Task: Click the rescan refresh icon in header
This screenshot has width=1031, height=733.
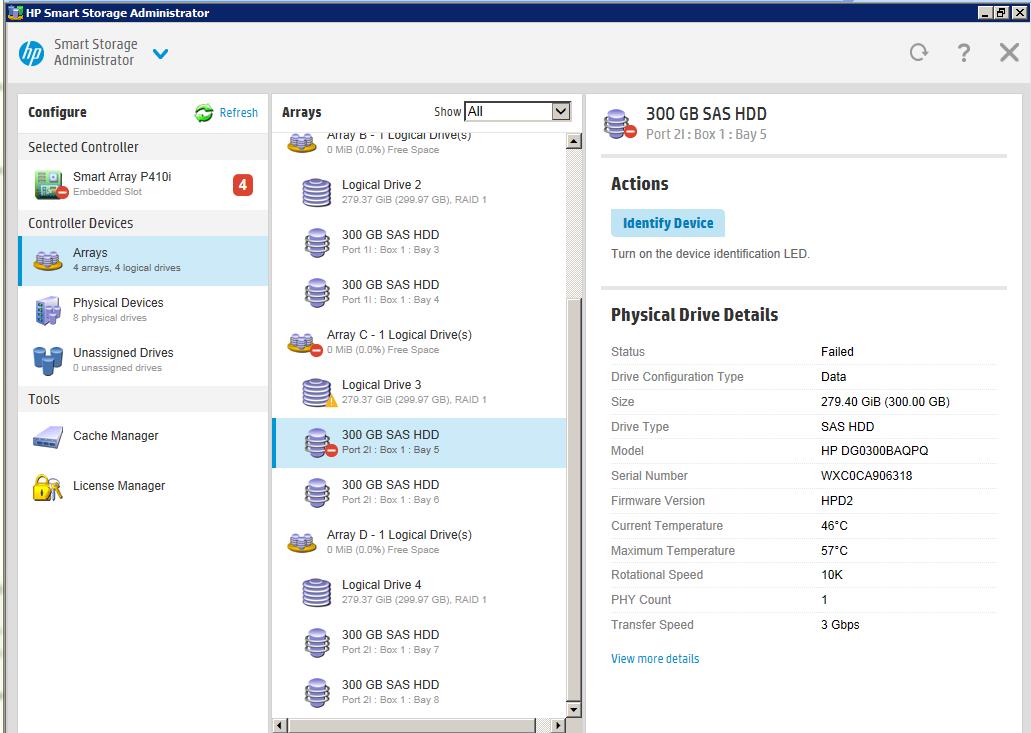Action: coord(919,52)
